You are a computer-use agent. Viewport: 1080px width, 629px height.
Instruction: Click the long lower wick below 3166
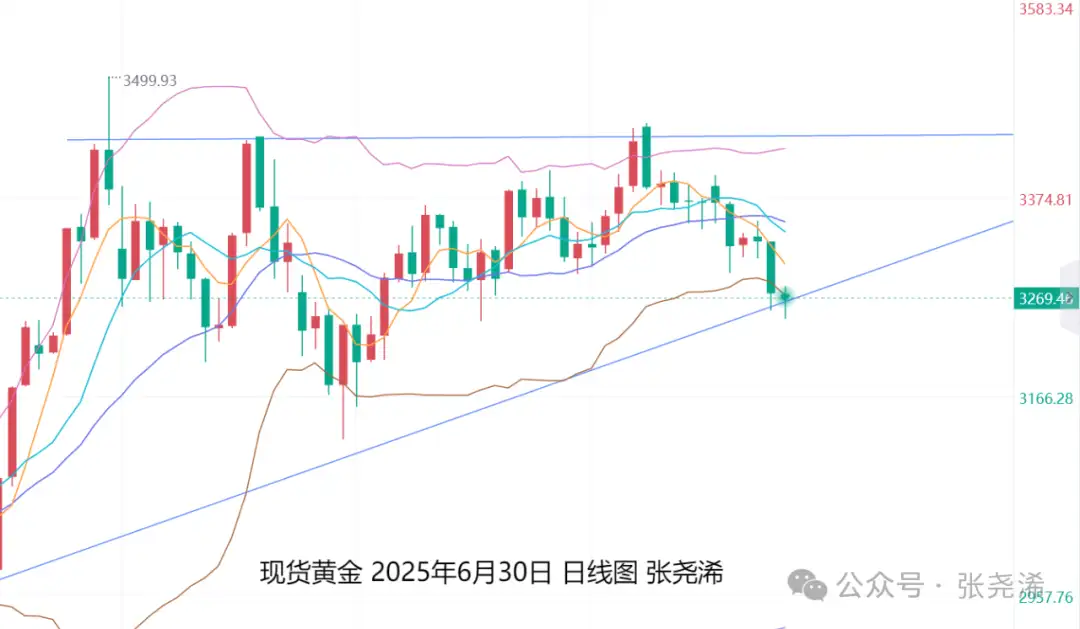pos(343,411)
